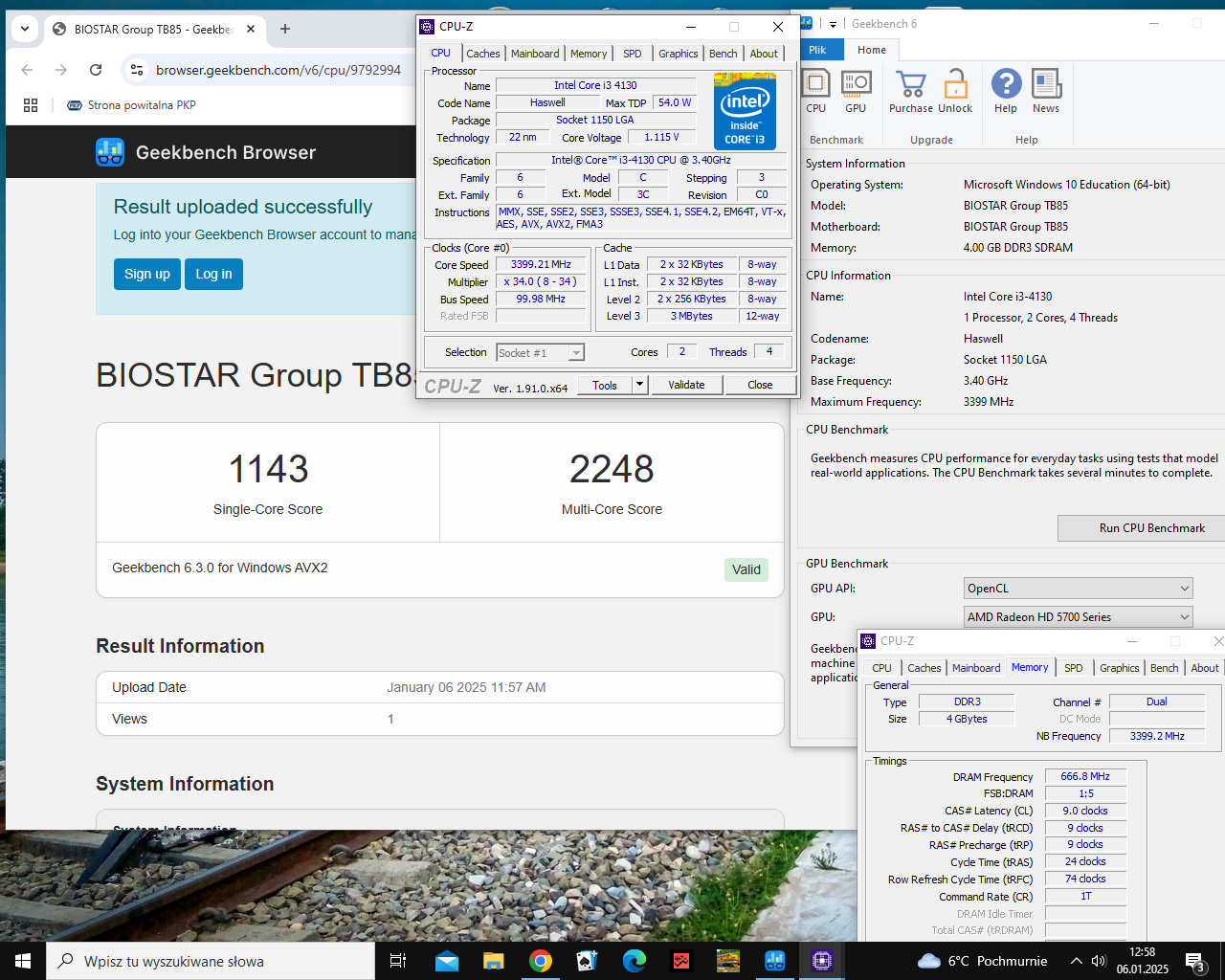The height and width of the screenshot is (980, 1225).
Task: Click the 2248 multi-core score
Action: click(x=612, y=469)
